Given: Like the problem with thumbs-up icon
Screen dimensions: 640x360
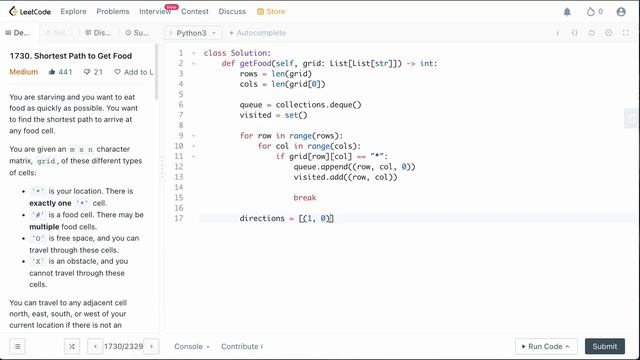Looking at the screenshot, I should [52, 72].
